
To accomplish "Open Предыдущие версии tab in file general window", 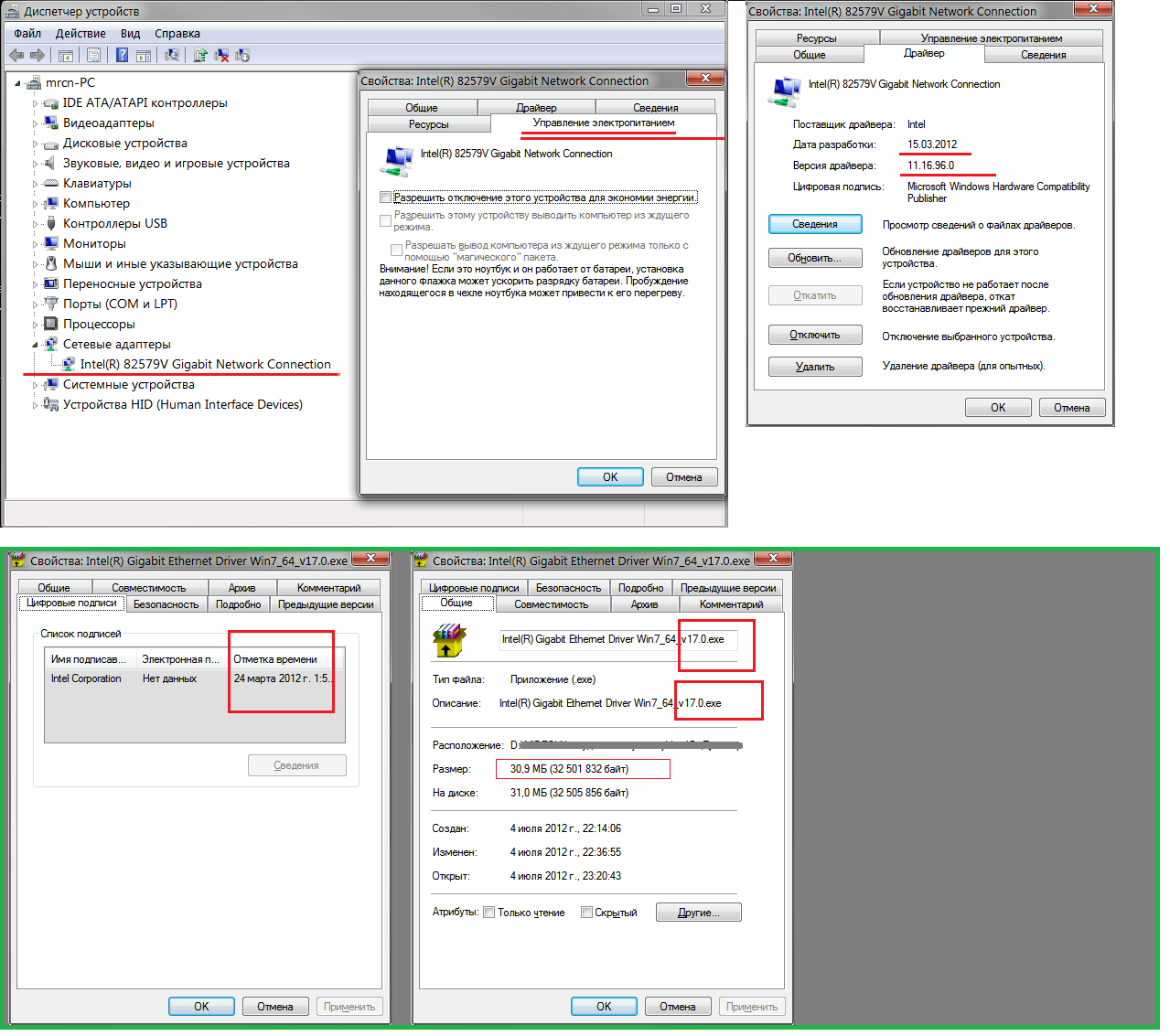I will click(x=728, y=588).
